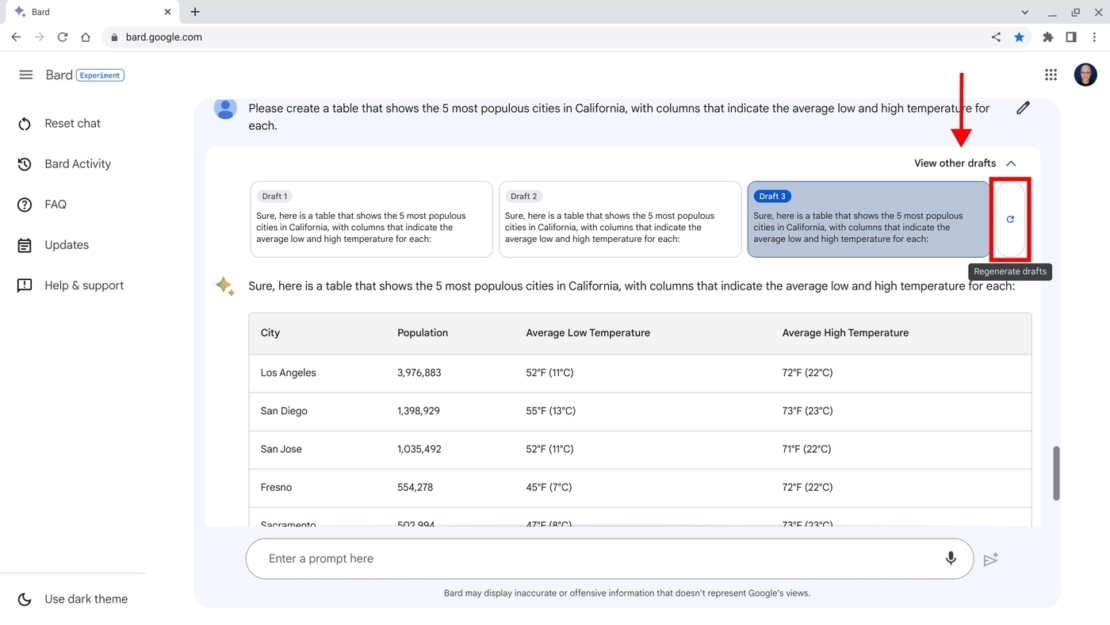Regenerate drafts with the refresh icon
This screenshot has width=1110, height=625.
coord(1009,219)
